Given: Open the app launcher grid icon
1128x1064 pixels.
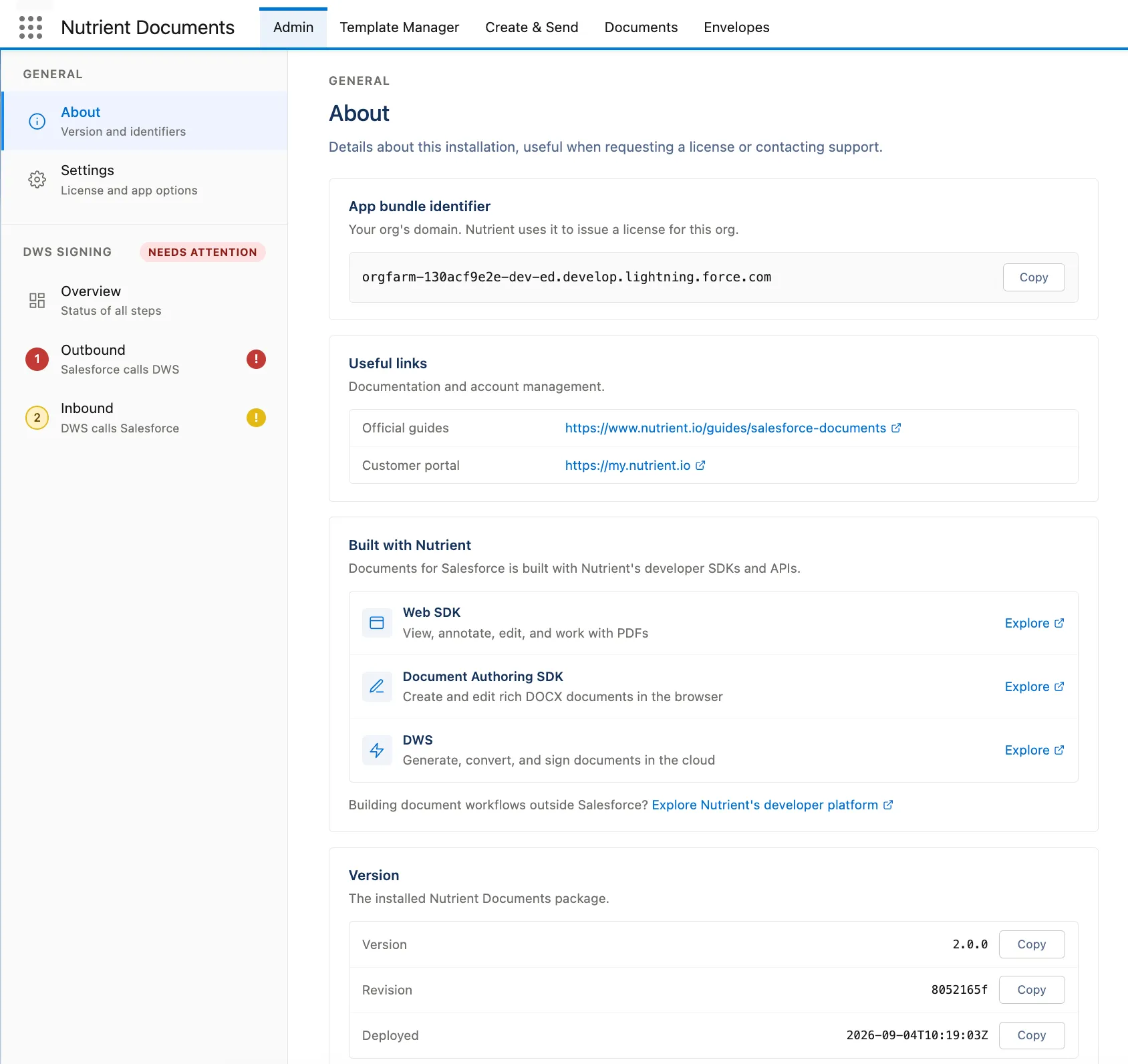Looking at the screenshot, I should 31,27.
